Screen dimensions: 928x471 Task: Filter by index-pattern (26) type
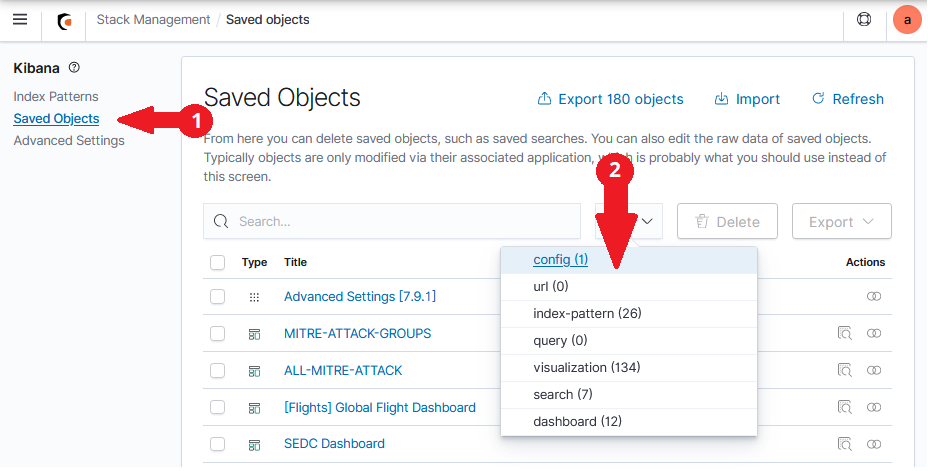coord(629,314)
